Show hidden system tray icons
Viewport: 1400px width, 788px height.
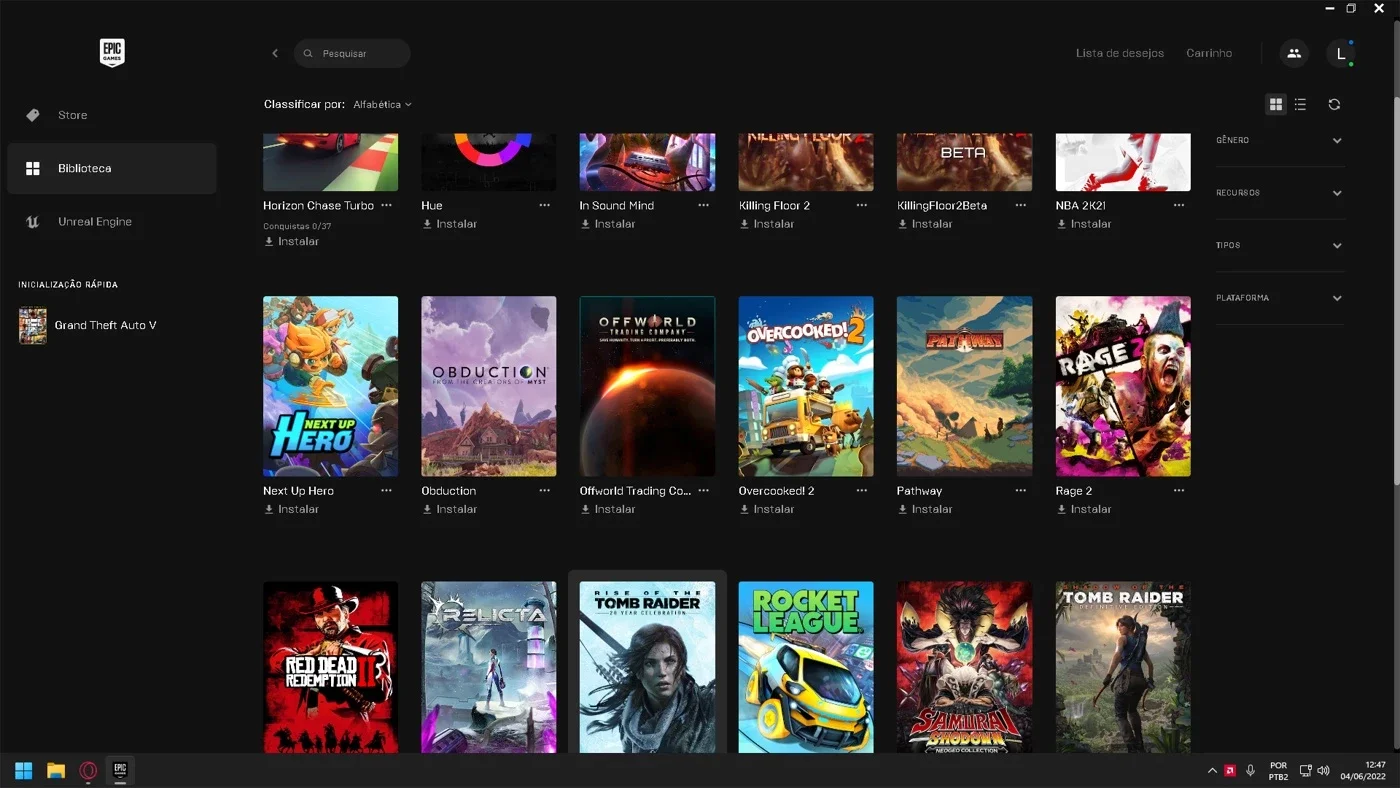(1212, 770)
